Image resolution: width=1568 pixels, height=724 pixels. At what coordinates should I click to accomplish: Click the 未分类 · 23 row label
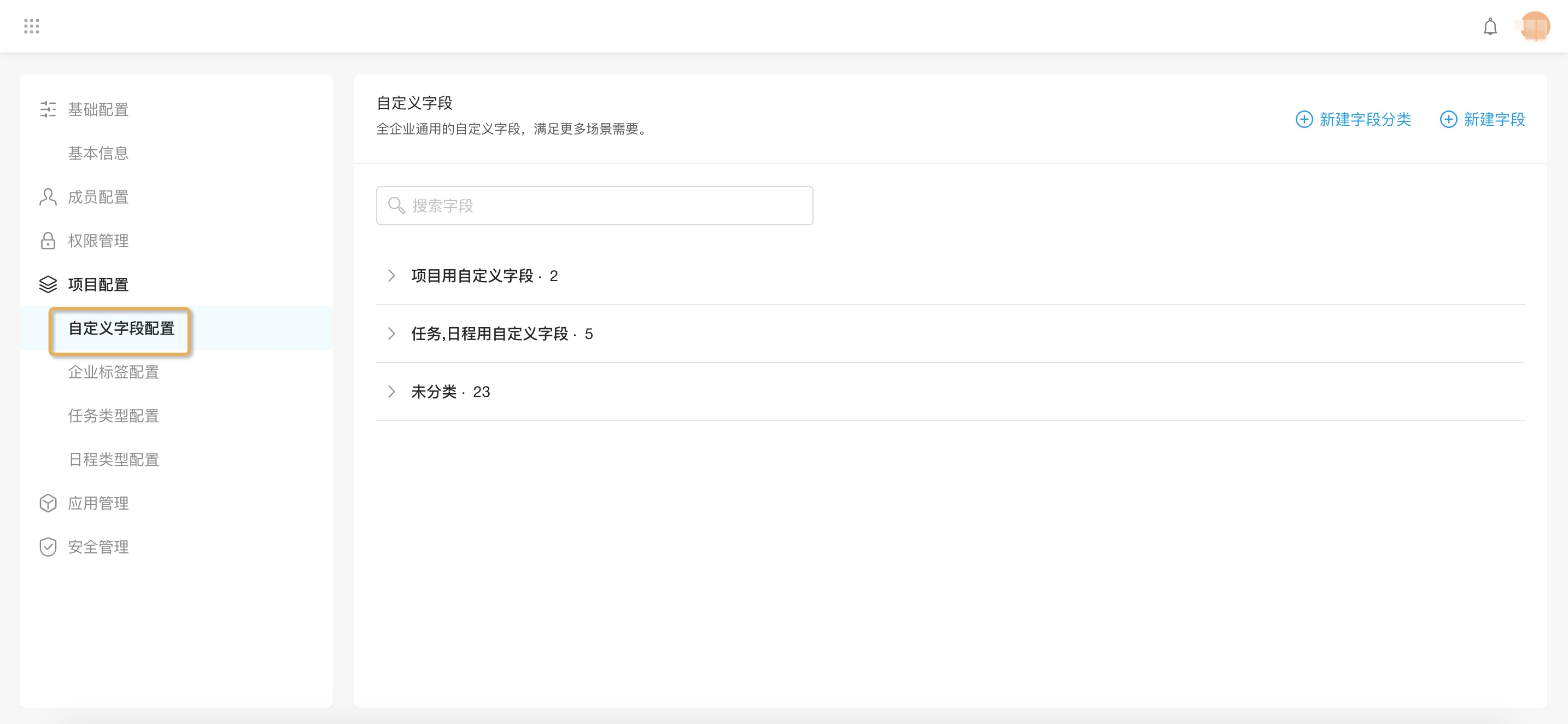coord(450,392)
